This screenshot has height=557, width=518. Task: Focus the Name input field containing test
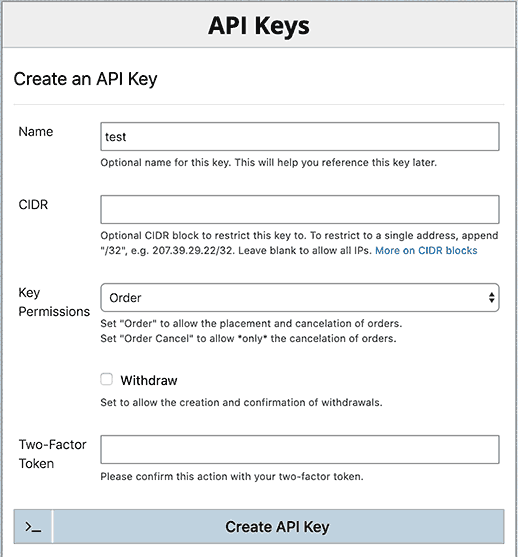point(300,137)
